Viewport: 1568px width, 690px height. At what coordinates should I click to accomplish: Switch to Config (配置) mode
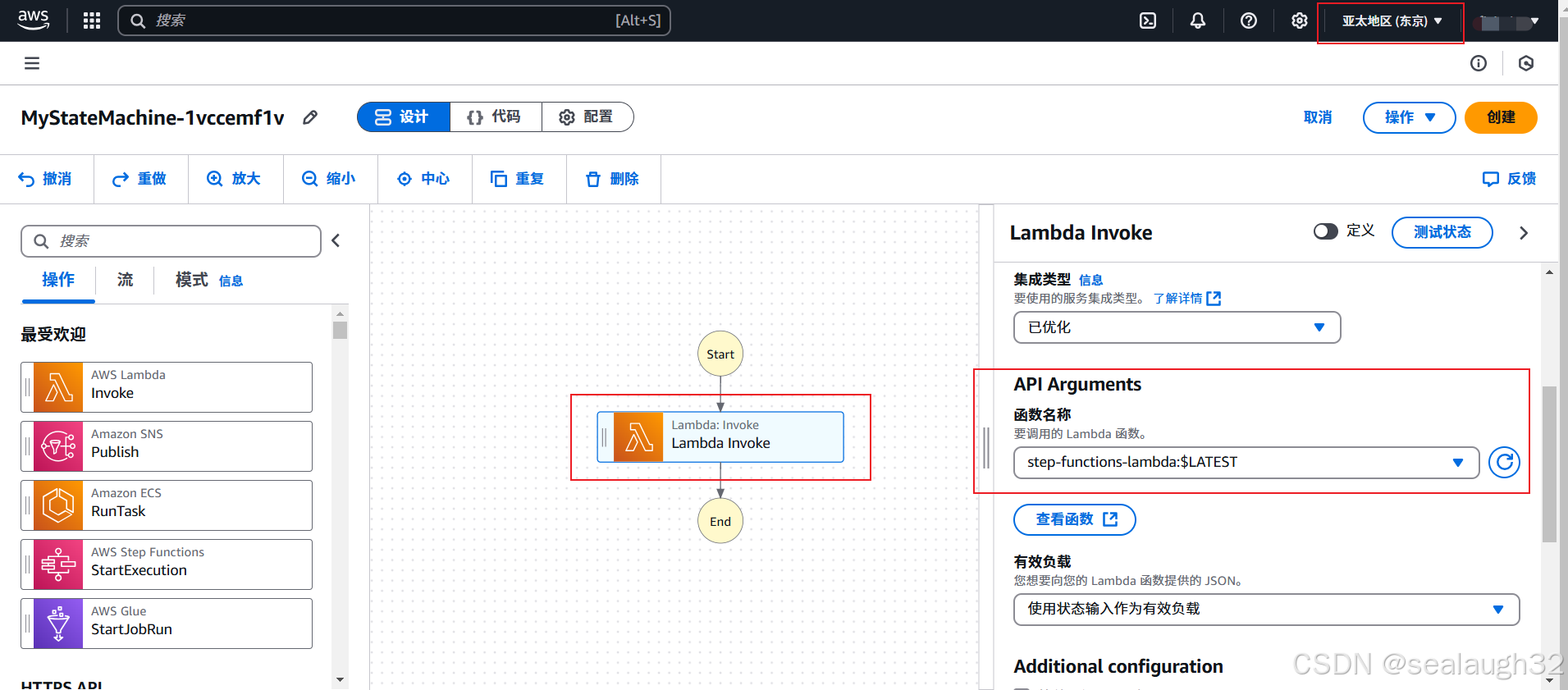(x=587, y=117)
